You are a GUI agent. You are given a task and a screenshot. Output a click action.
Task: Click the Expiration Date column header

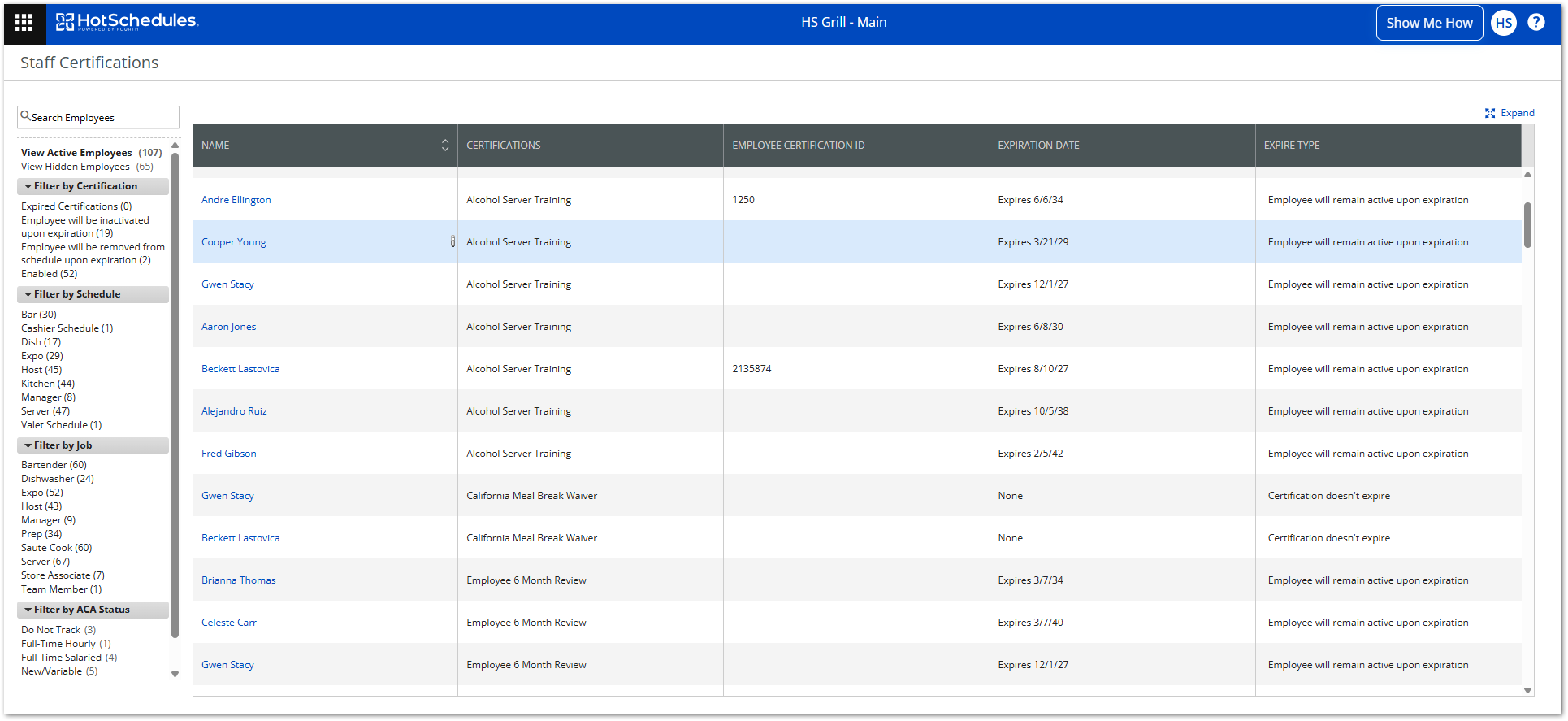click(x=1122, y=146)
